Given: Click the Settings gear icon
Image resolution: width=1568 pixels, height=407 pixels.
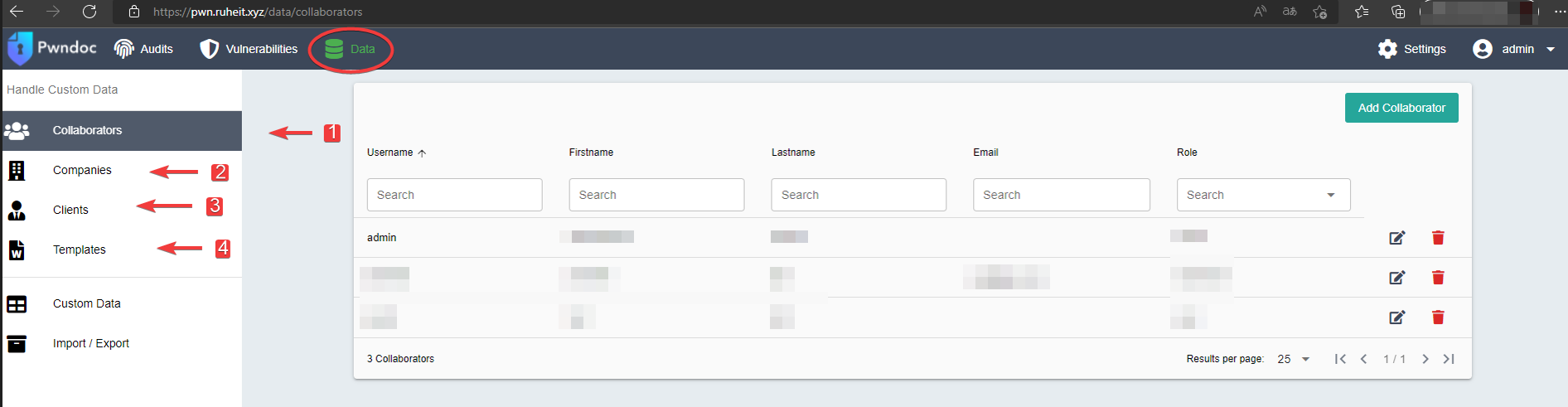Looking at the screenshot, I should [x=1387, y=49].
